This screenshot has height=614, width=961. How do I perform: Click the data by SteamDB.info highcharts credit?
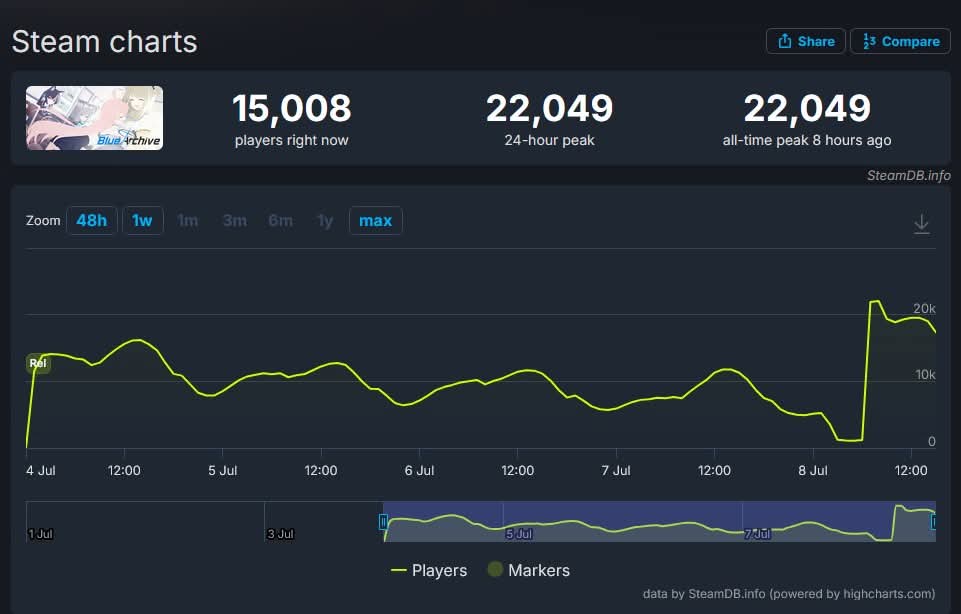click(789, 594)
